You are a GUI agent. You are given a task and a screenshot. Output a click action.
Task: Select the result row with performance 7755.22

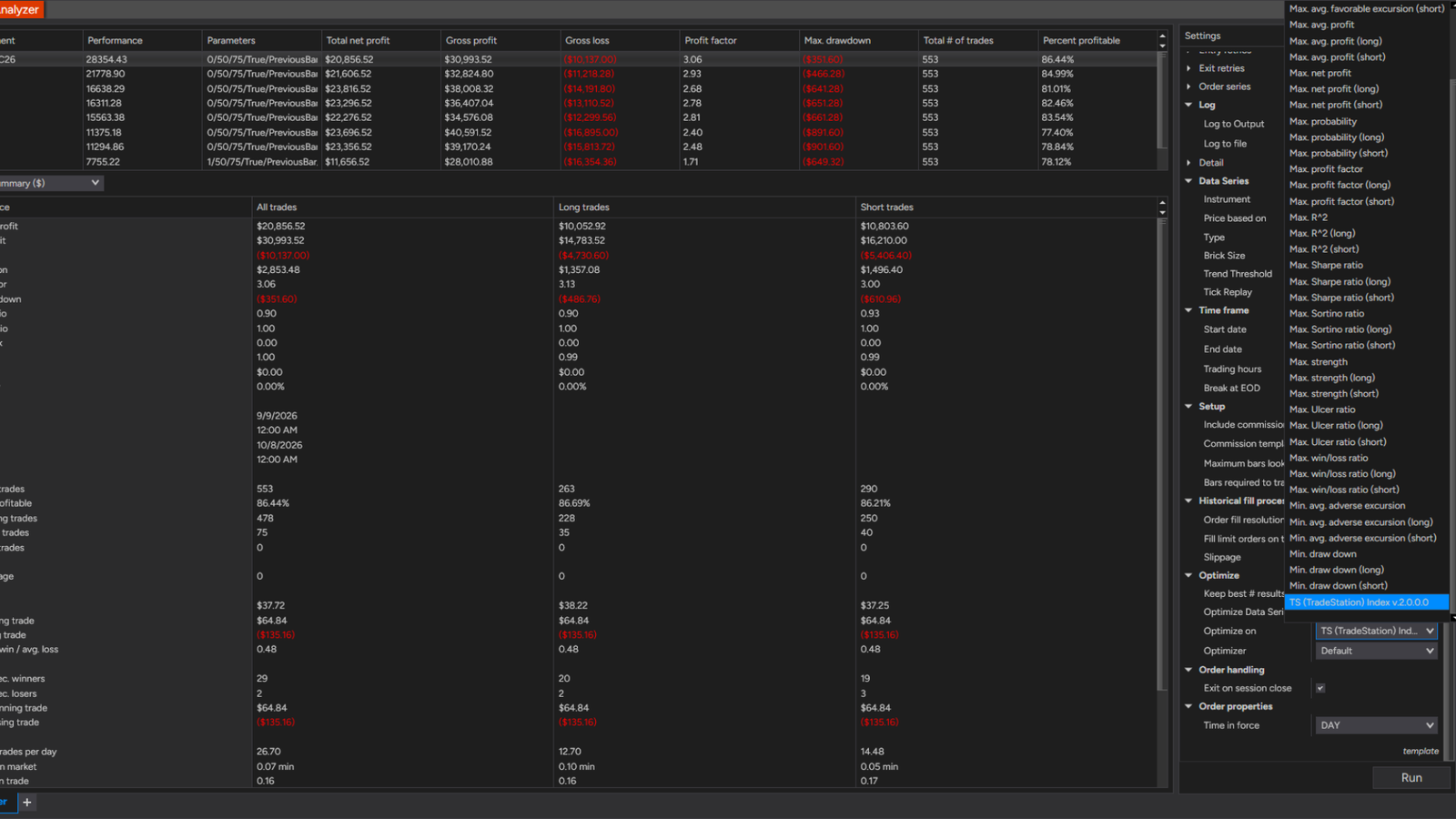tap(579, 162)
